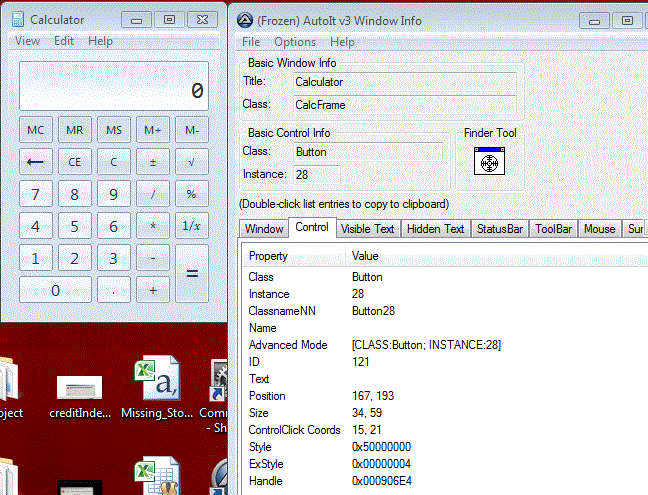
Task: Open the Help menu in AutoIt Window Info
Action: 342,42
